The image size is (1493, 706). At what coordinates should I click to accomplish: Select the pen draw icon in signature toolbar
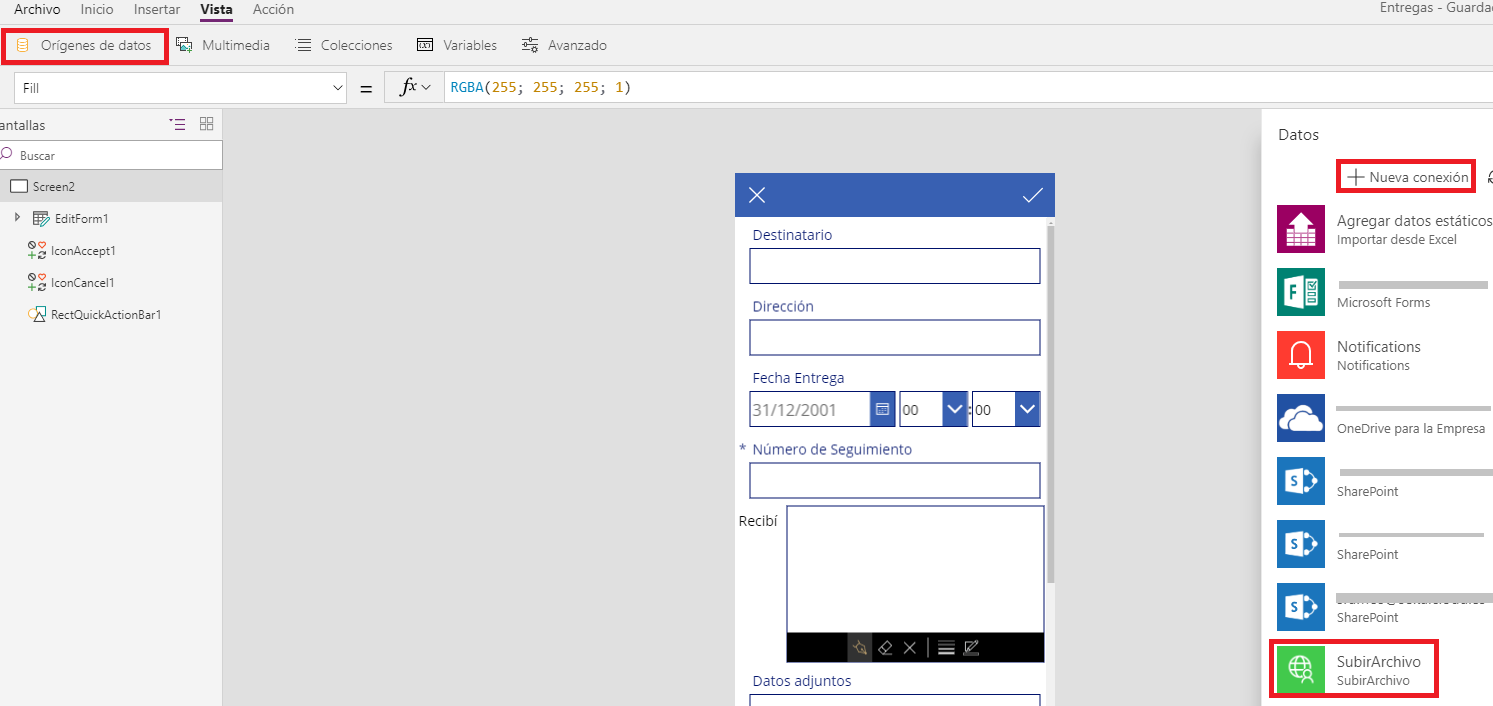[860, 648]
